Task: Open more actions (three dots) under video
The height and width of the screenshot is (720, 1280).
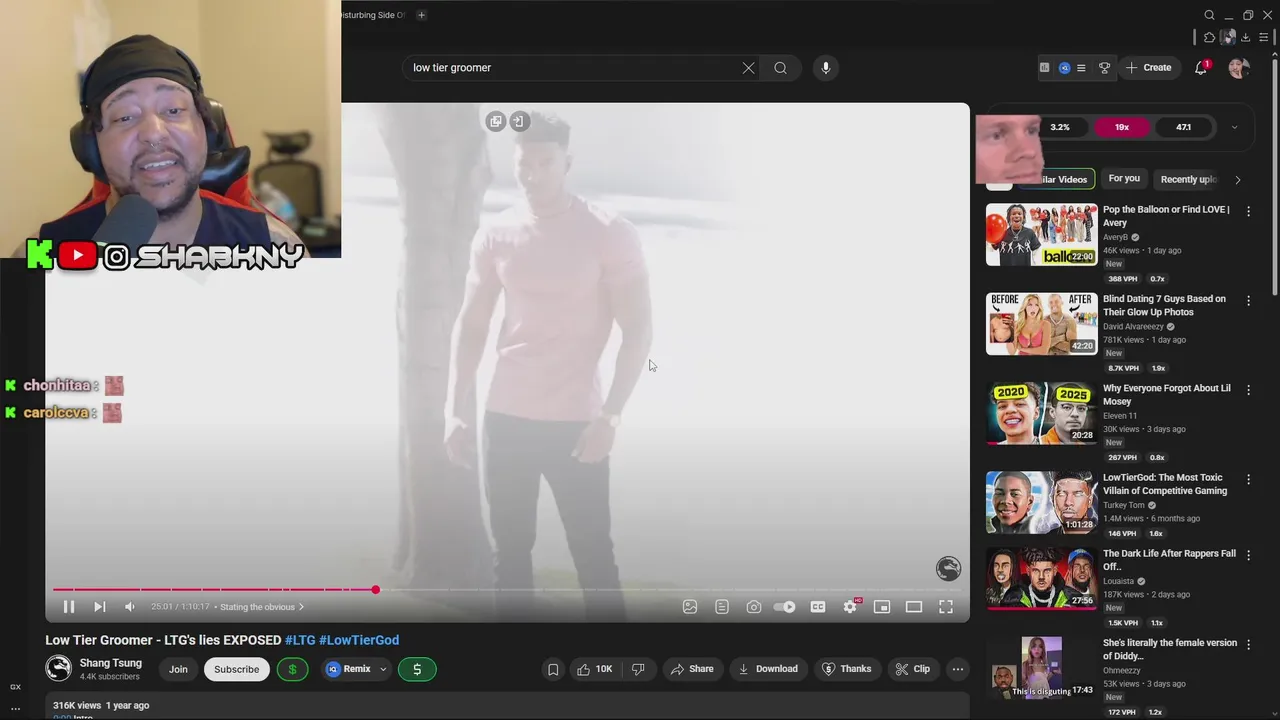Action: [958, 669]
